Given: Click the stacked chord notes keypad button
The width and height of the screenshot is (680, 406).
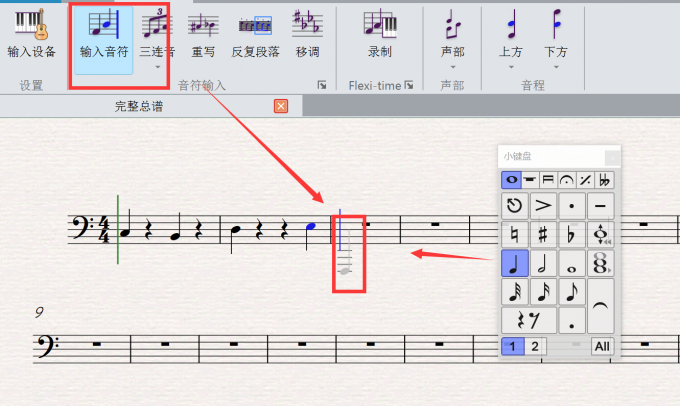Looking at the screenshot, I should click(x=601, y=263).
